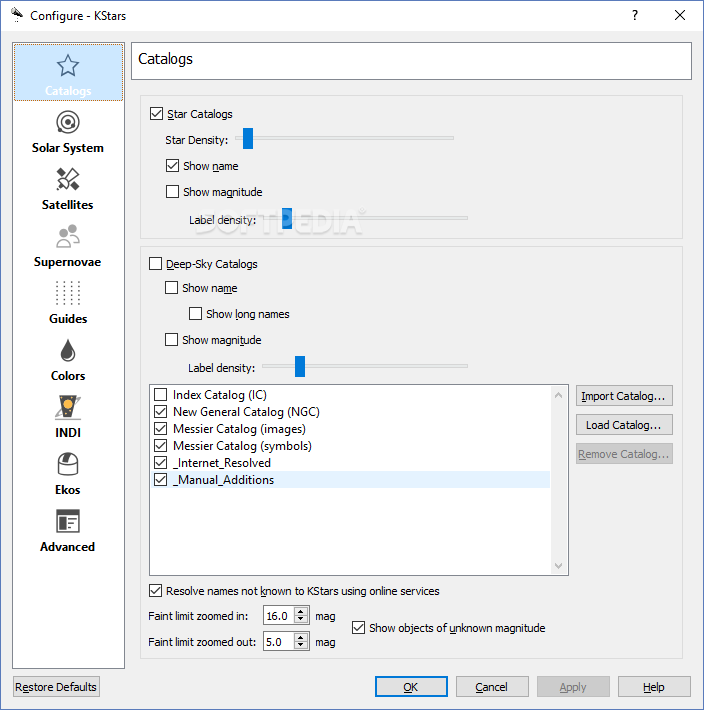
Task: Open Ekos observatory dome icon
Action: 68,464
